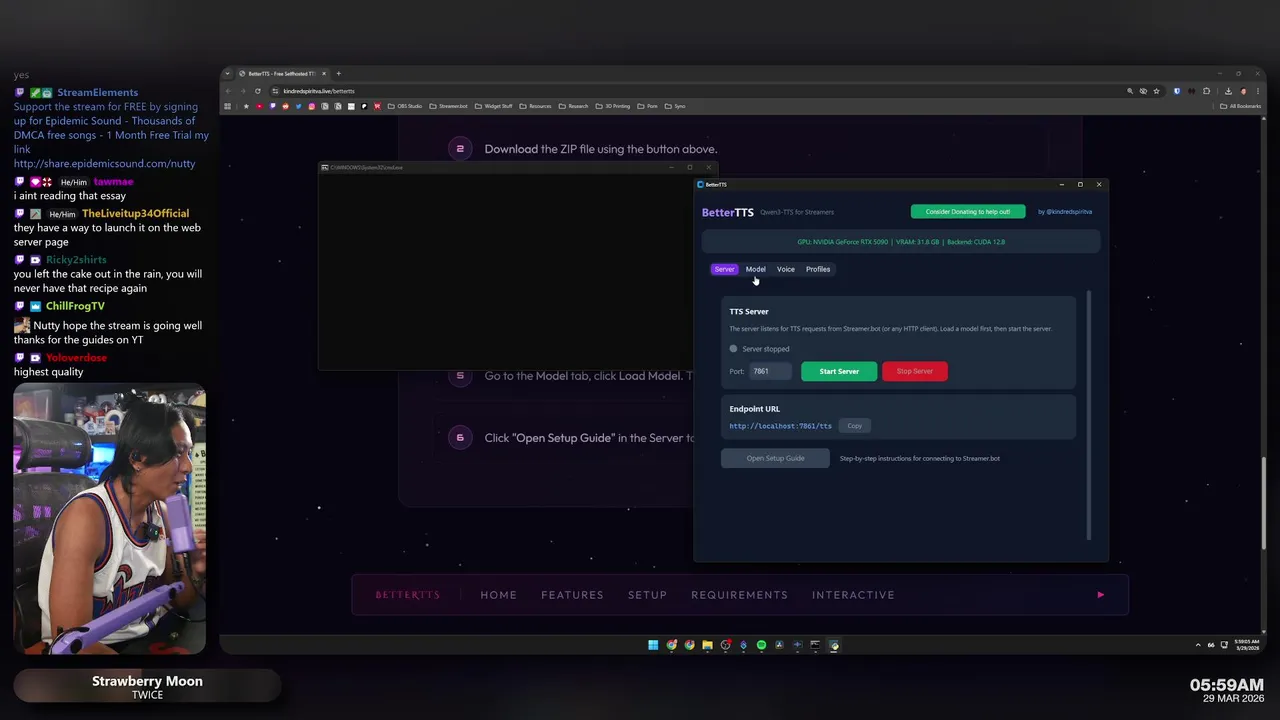The image size is (1280, 720).
Task: Open the Profiles tab in BetterTTS
Action: (818, 269)
